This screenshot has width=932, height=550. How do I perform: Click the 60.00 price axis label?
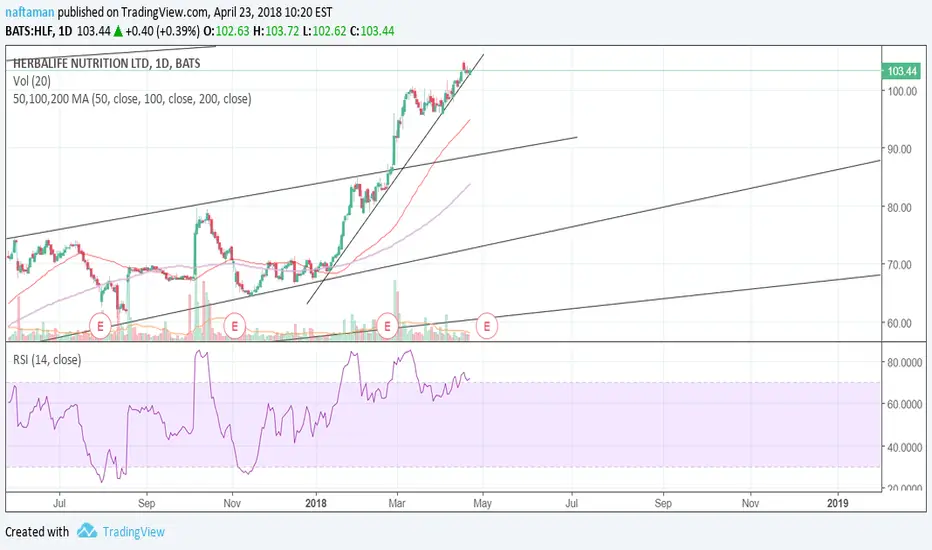(x=899, y=323)
